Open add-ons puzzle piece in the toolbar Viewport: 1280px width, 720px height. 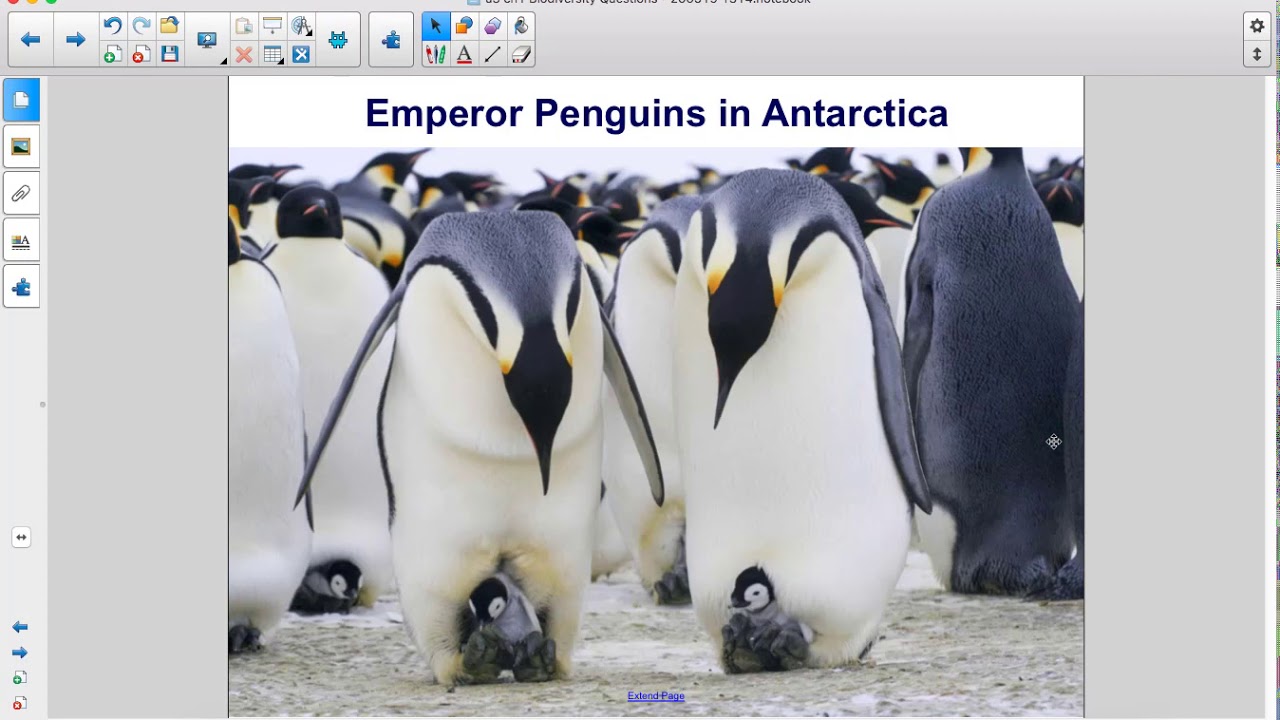[391, 40]
